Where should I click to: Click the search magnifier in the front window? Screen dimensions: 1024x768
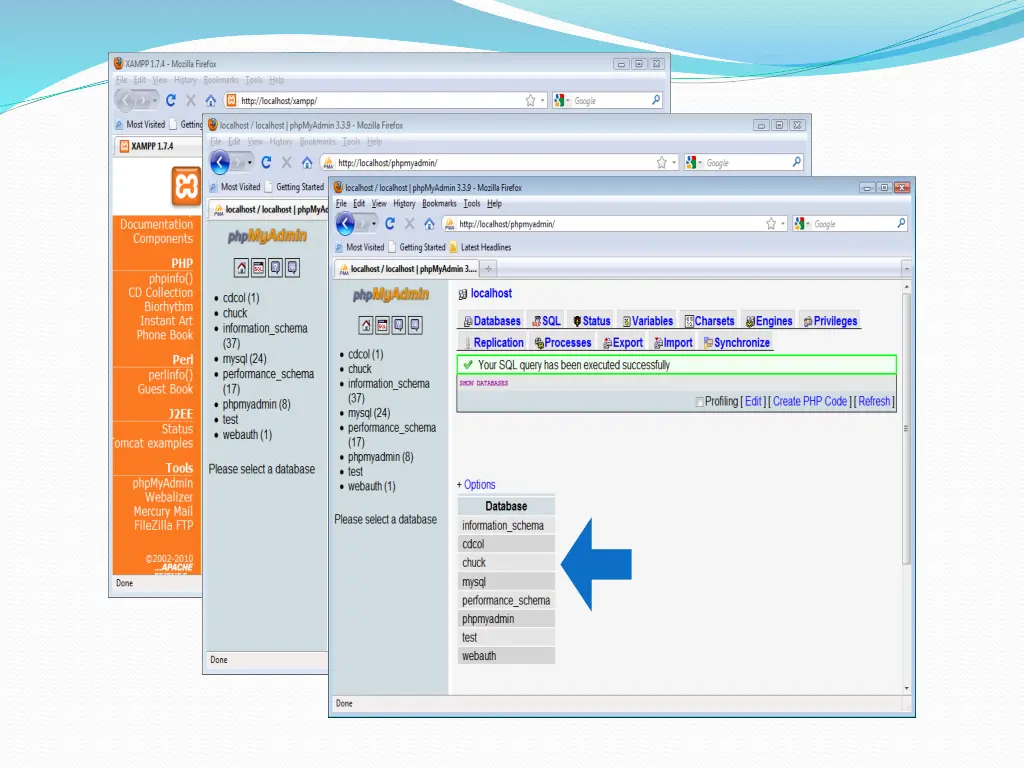pyautogui.click(x=901, y=223)
